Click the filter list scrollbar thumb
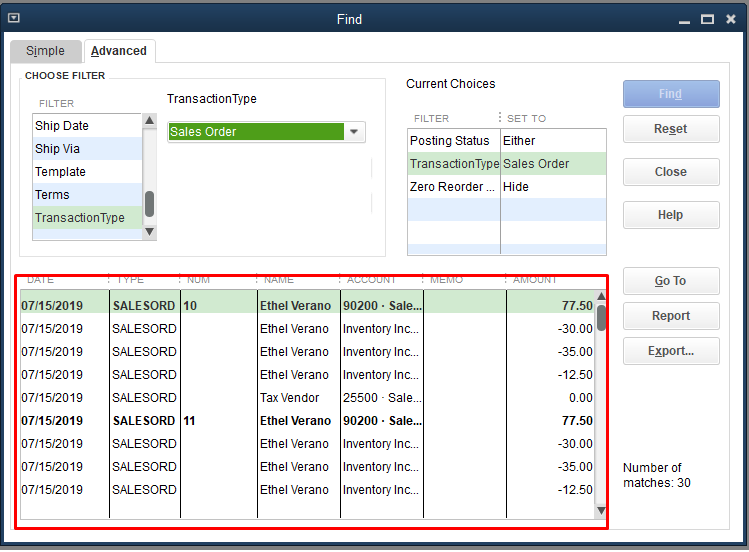Screen dimensions: 749x552 150,204
